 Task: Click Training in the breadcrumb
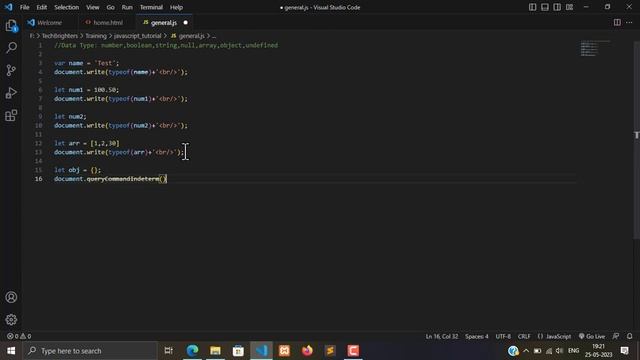point(96,36)
